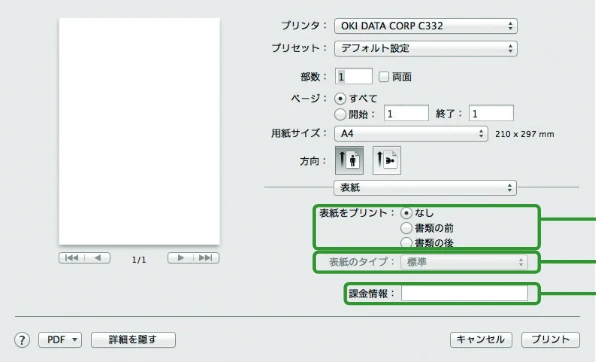Go to first preview page
Viewport: 596px width, 362px height.
[x=72, y=258]
